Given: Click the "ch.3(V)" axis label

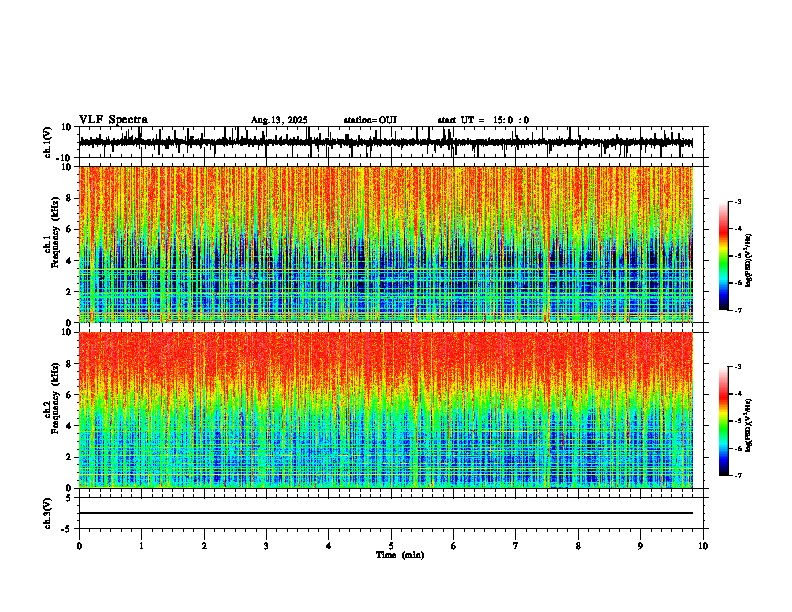Looking at the screenshot, I should [48, 513].
